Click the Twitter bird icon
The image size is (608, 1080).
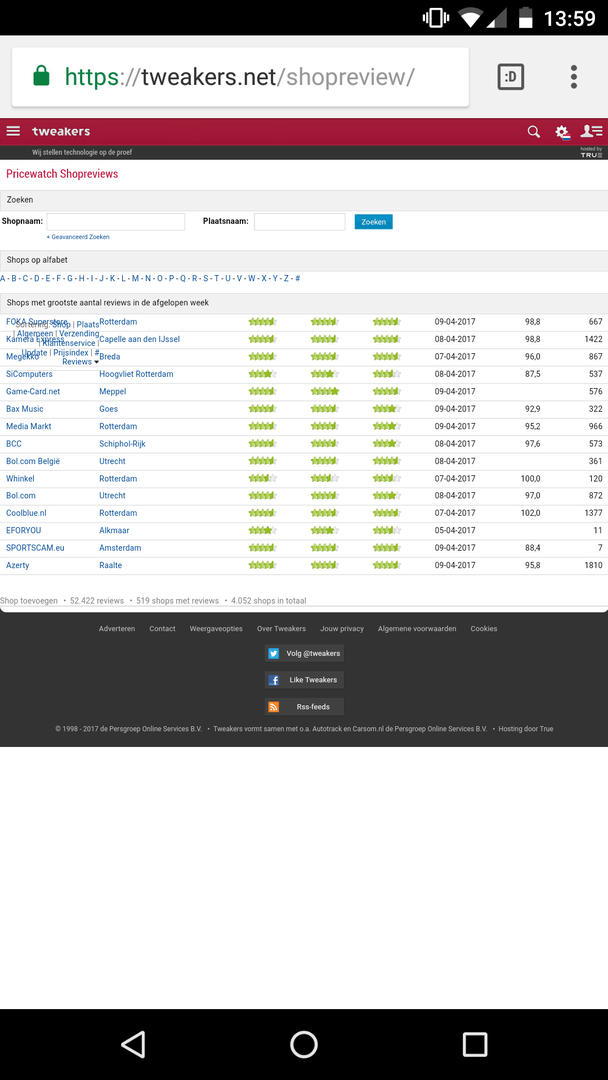pyautogui.click(x=273, y=654)
